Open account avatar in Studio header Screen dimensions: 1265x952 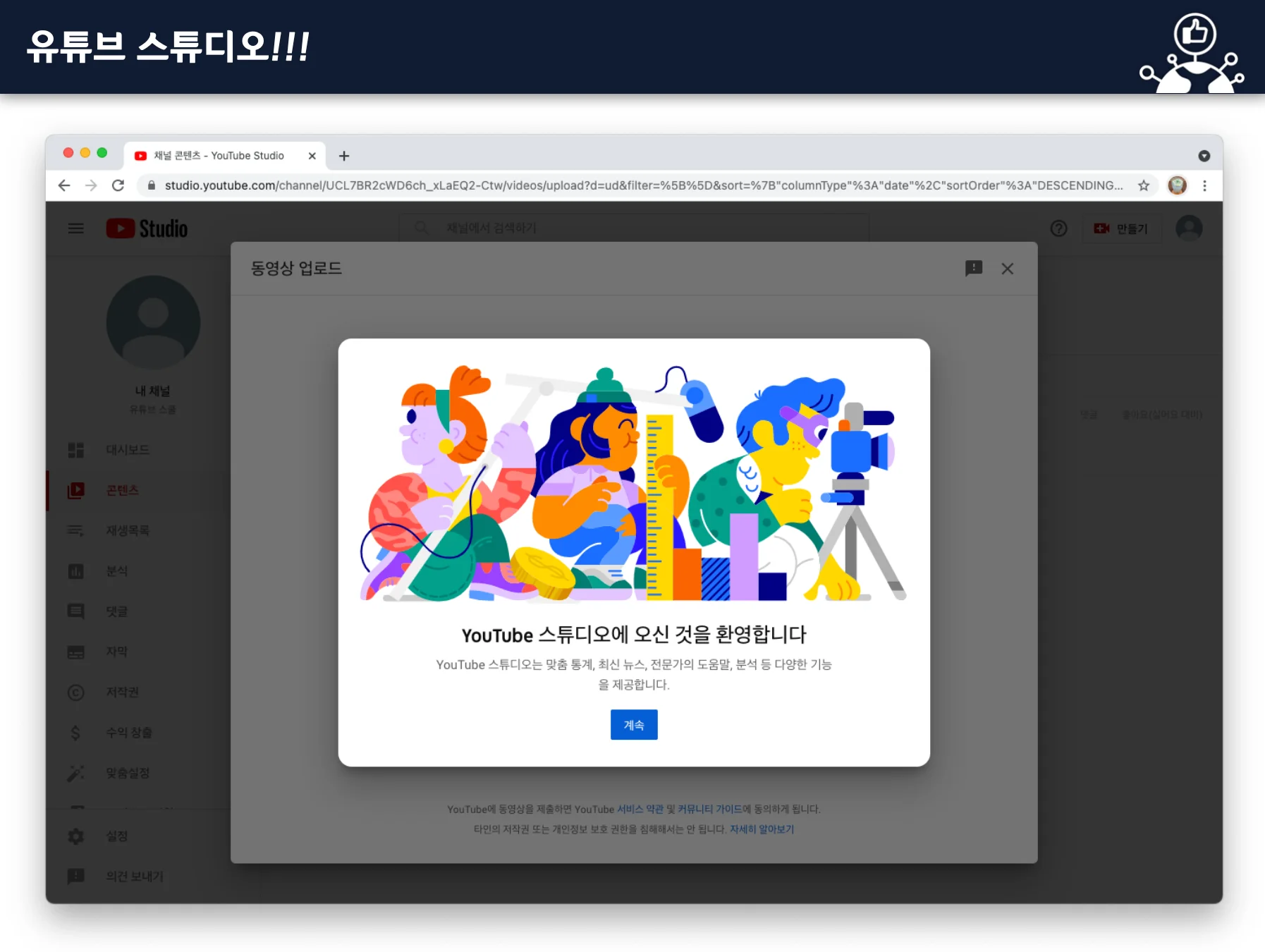tap(1188, 228)
